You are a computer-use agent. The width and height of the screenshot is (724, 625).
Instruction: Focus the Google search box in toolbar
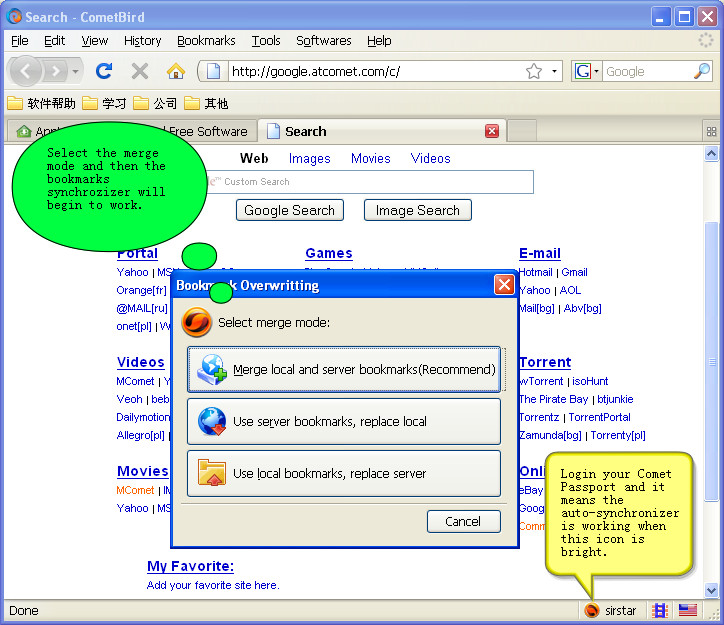(647, 71)
